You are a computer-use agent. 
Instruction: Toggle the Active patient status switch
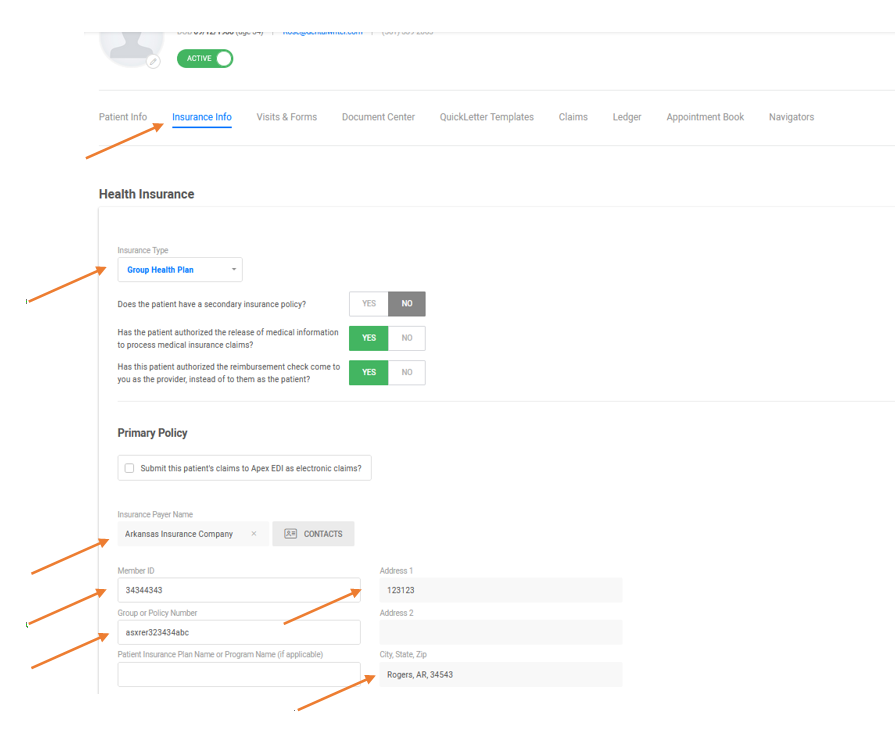pyautogui.click(x=205, y=59)
